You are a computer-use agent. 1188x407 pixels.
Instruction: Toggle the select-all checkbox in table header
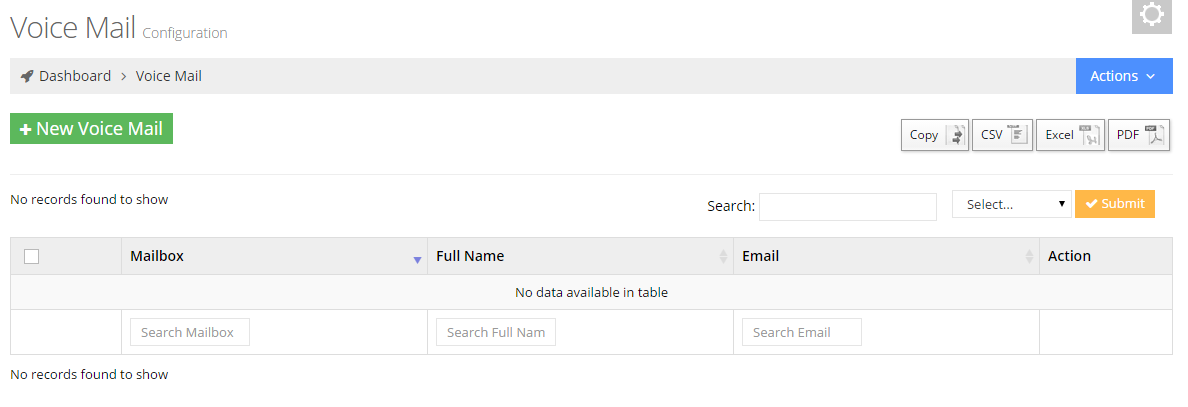tap(32, 257)
